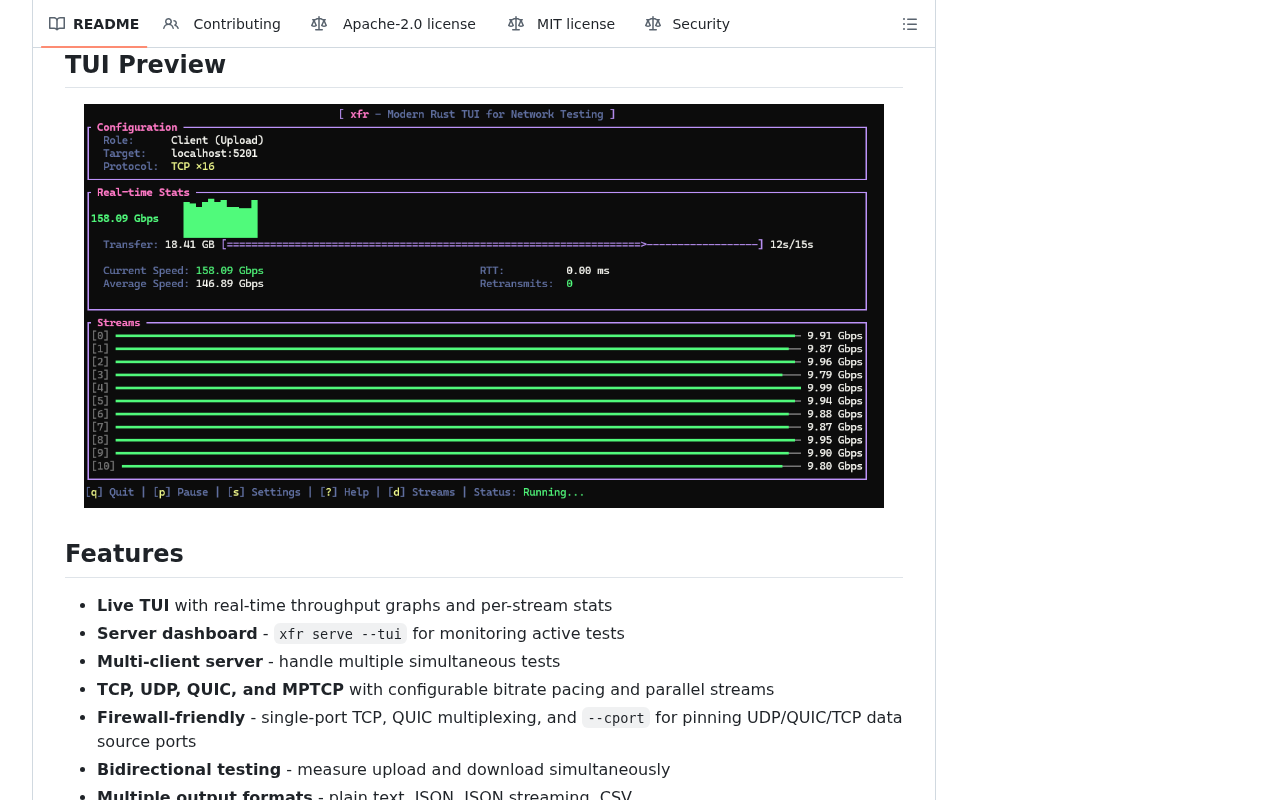Select the inline code --cport

coord(615,718)
